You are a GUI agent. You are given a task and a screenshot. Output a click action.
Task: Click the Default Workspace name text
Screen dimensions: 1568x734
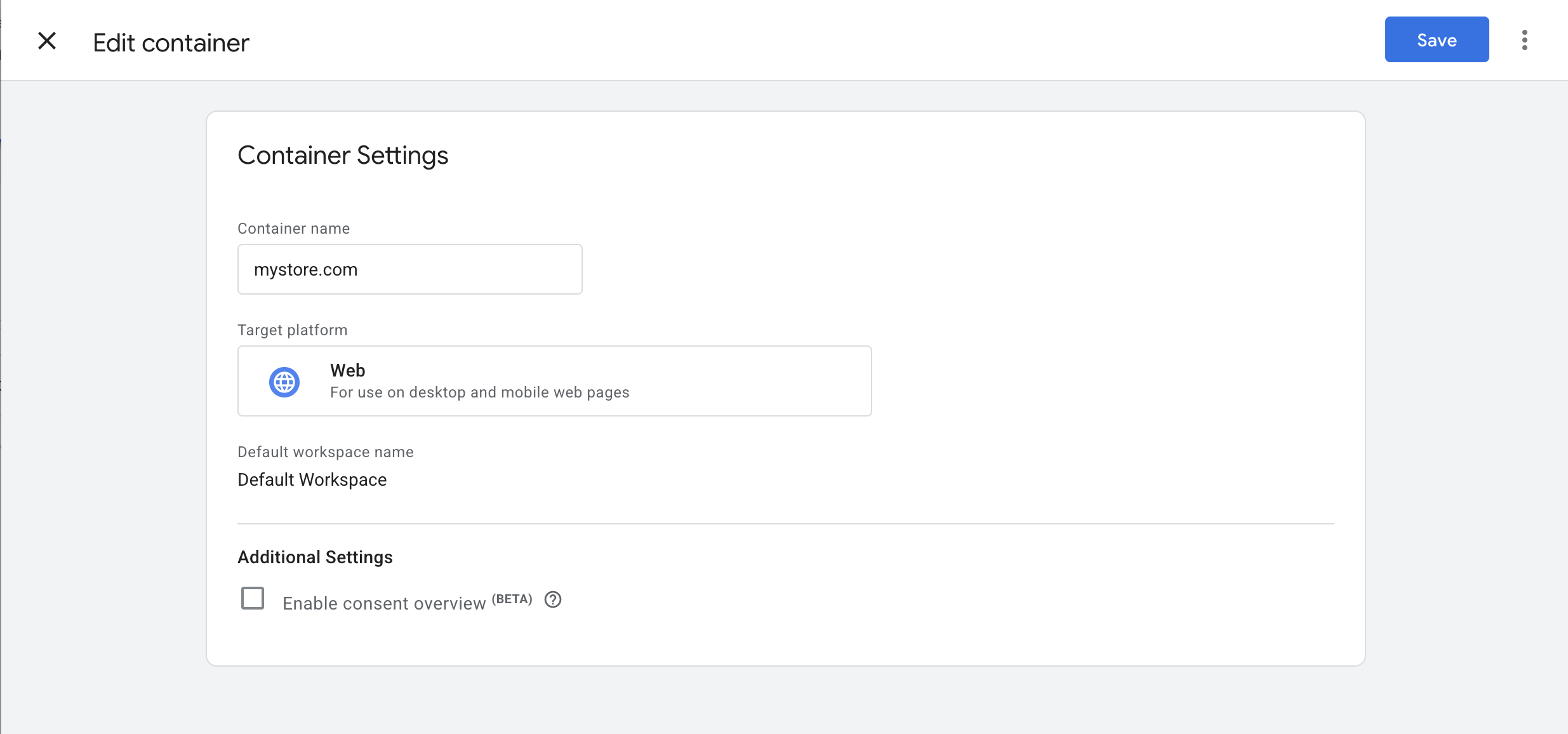tap(312, 479)
